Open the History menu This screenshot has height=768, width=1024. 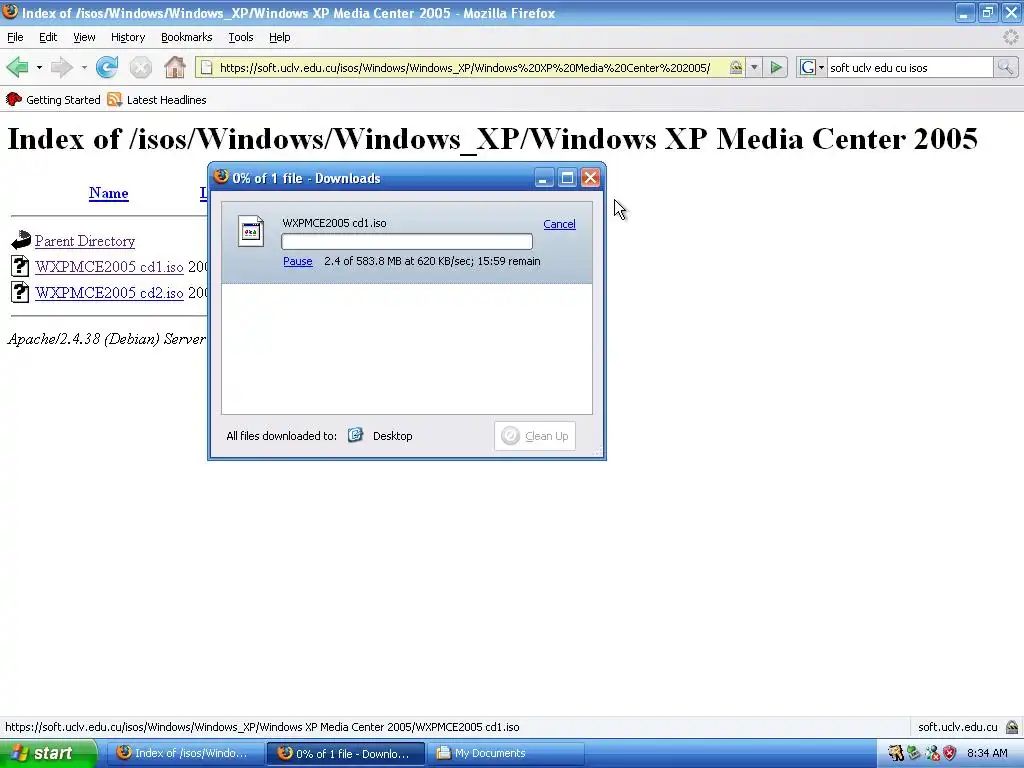(x=128, y=37)
